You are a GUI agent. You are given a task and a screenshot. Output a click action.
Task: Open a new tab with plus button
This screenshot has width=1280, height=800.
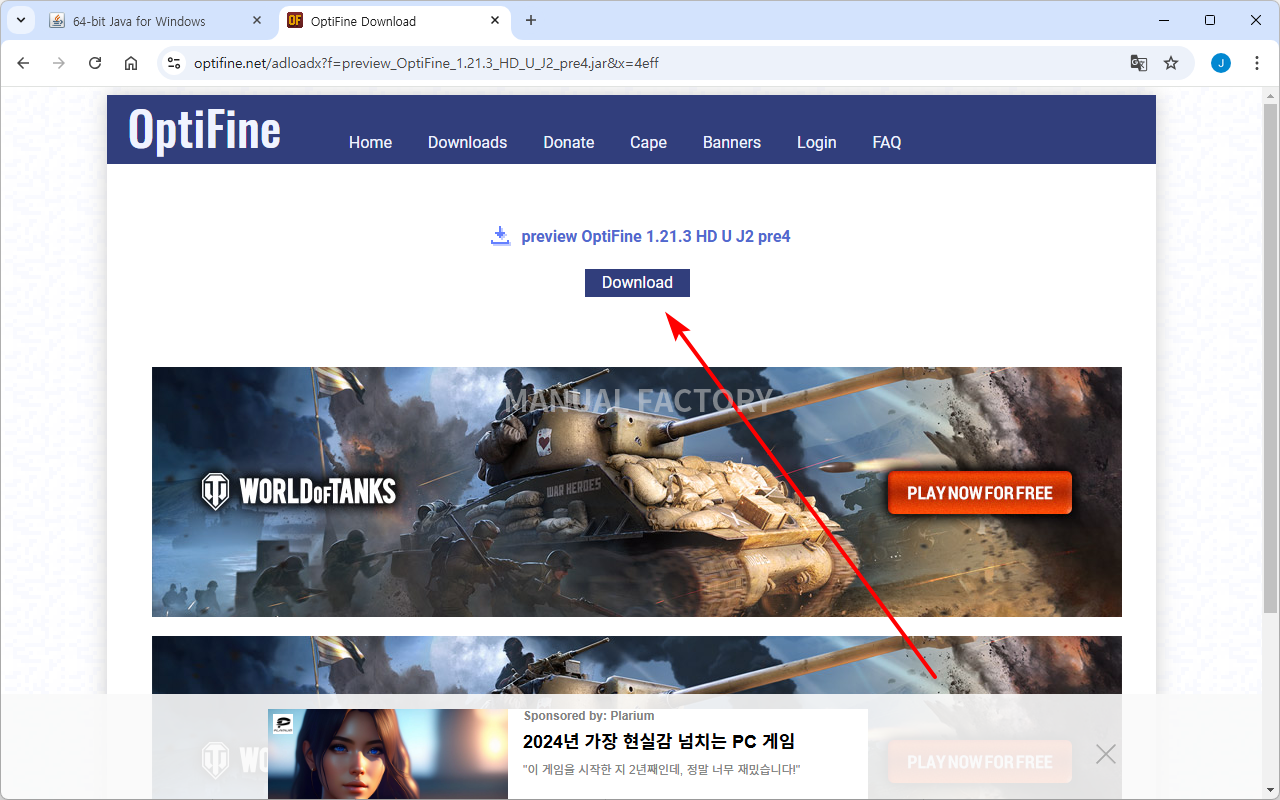pyautogui.click(x=531, y=20)
